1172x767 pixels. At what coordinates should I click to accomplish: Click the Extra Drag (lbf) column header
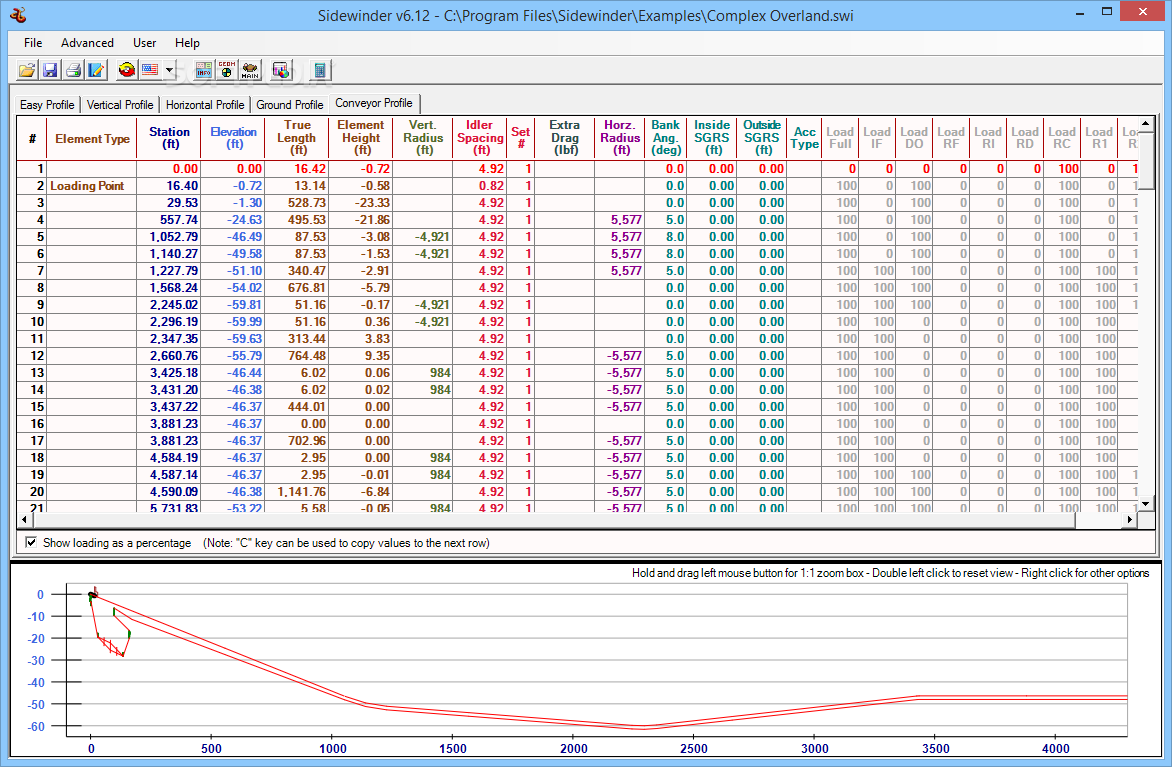(565, 138)
